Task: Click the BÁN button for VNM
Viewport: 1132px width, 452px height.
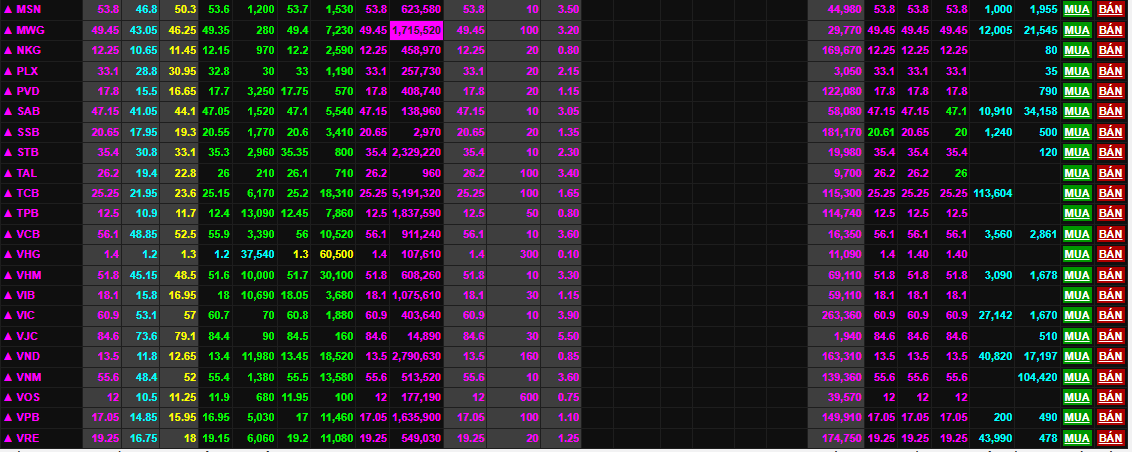Action: coord(1110,377)
